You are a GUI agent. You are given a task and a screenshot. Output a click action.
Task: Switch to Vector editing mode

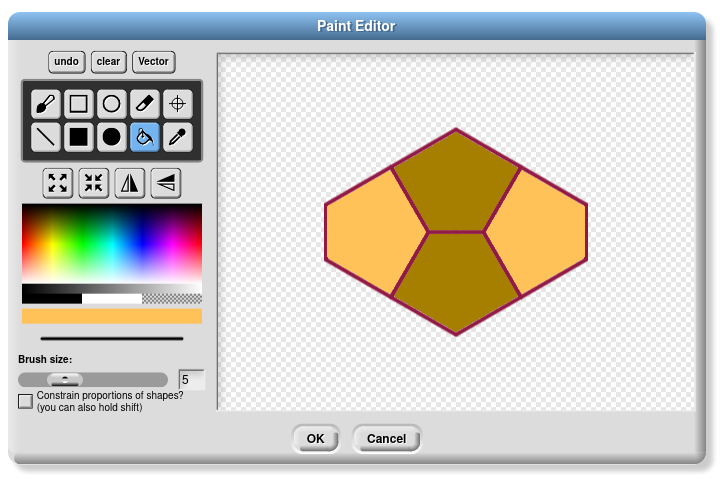click(x=153, y=62)
